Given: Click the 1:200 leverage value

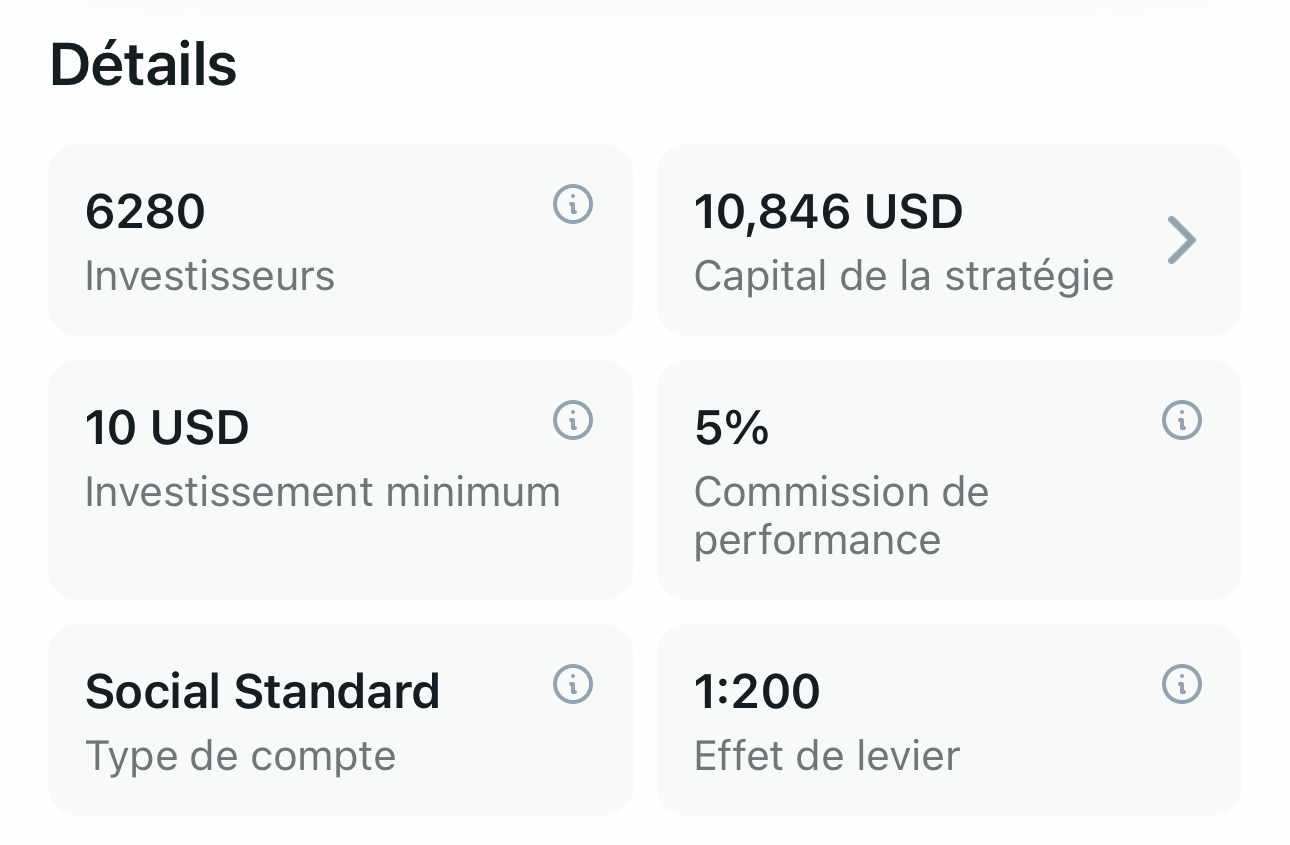Looking at the screenshot, I should click(757, 691).
